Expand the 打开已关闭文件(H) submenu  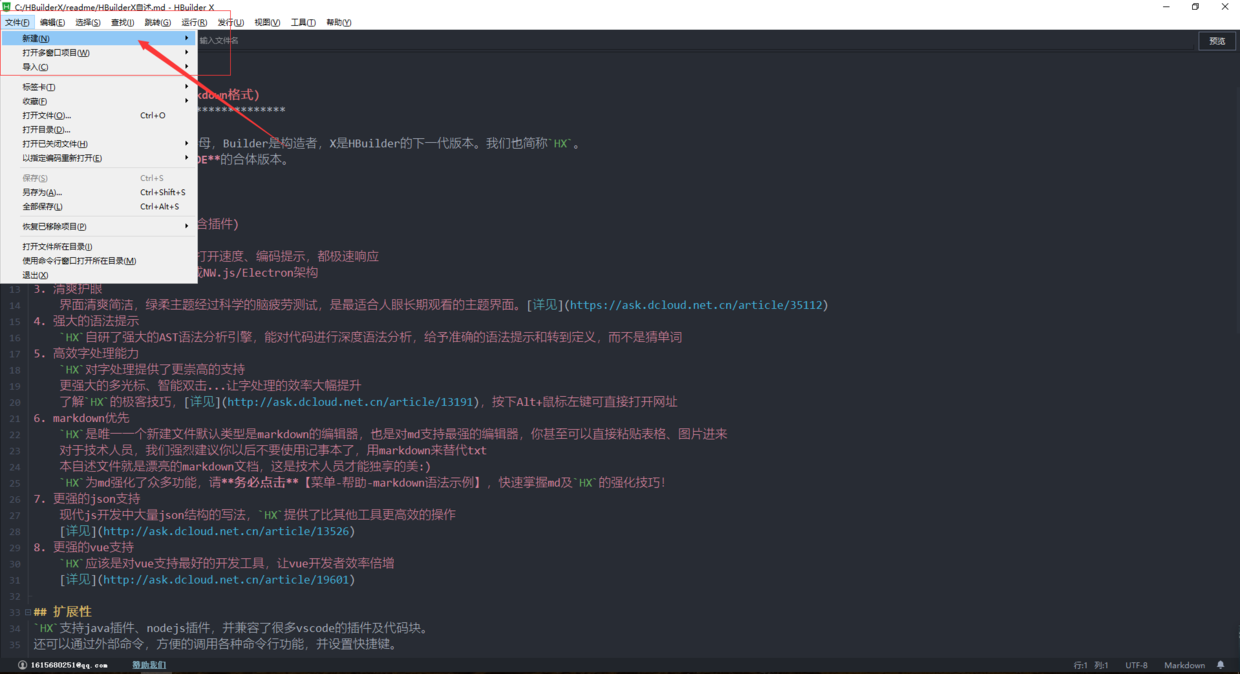[99, 144]
